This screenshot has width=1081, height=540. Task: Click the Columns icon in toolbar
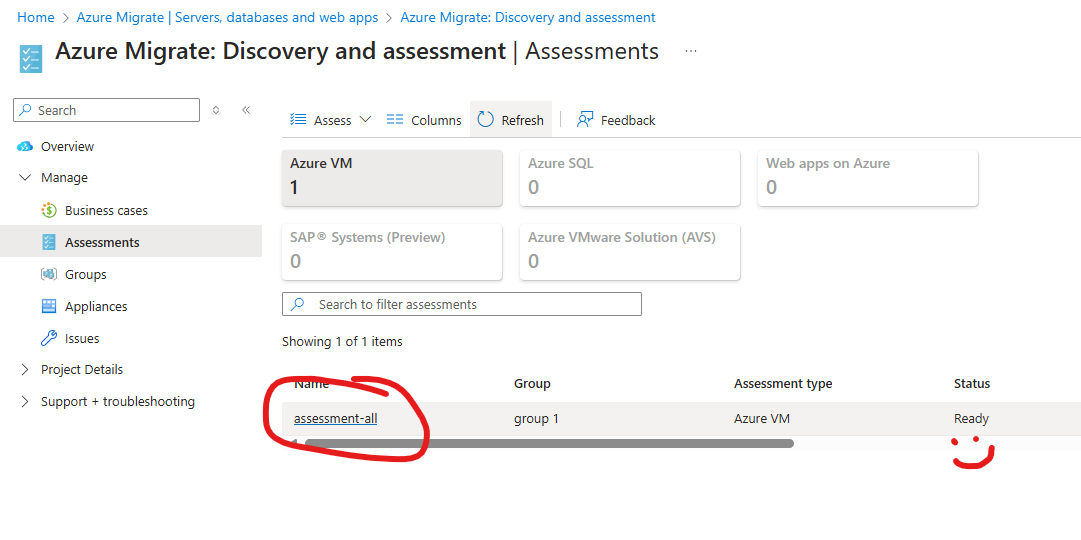[x=395, y=120]
